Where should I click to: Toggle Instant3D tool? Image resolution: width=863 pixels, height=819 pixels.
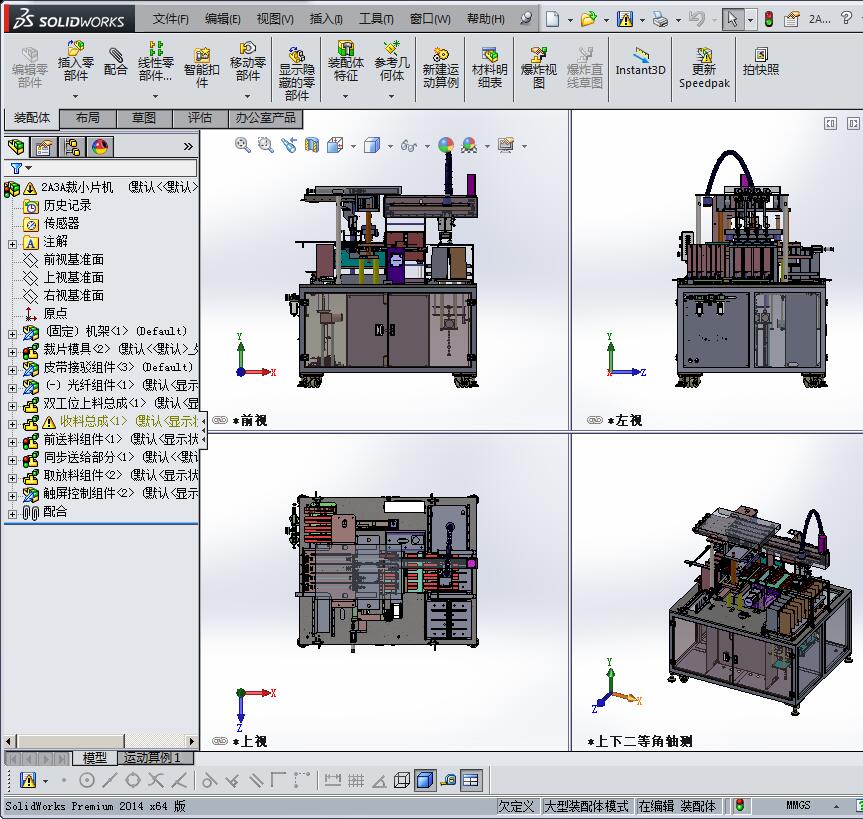point(640,62)
